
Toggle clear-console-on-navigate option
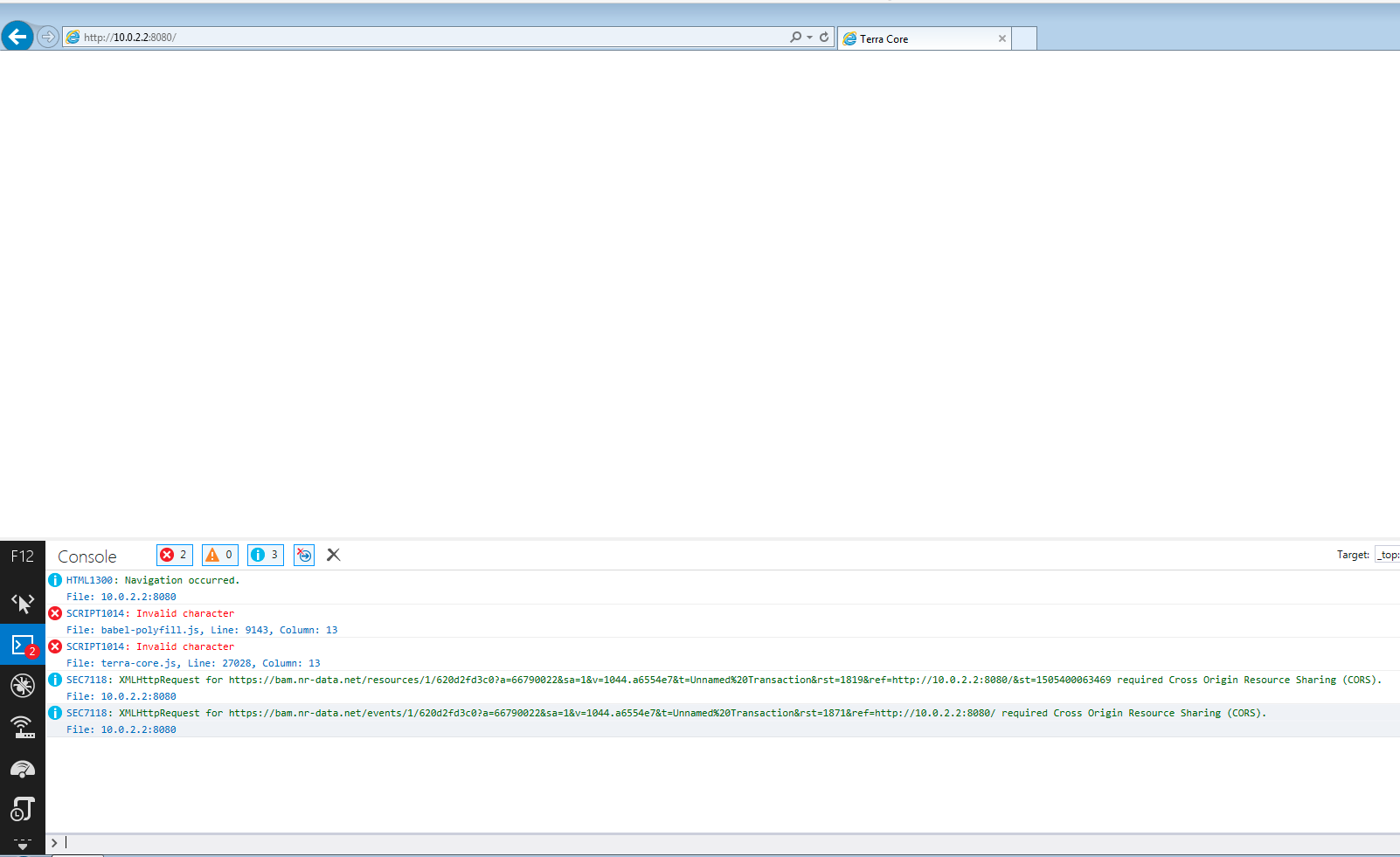(303, 555)
